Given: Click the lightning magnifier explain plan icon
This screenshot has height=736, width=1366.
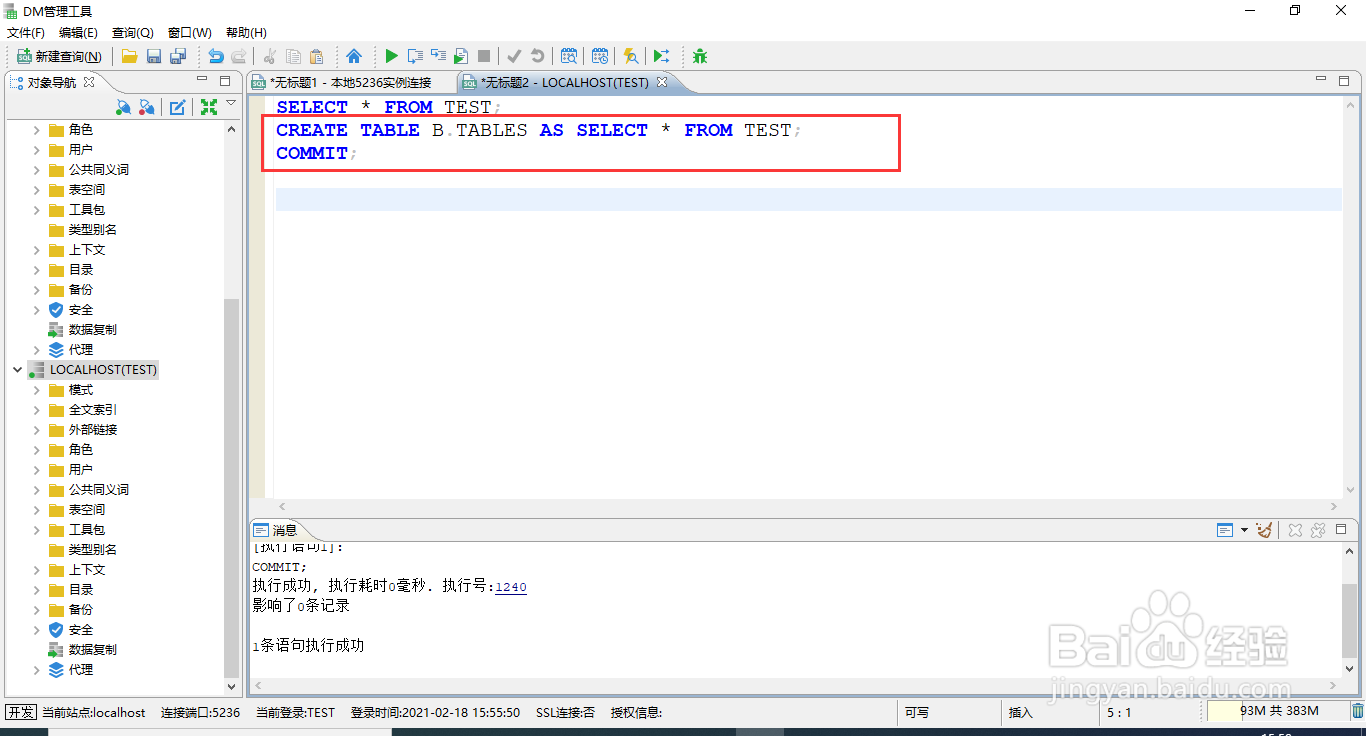Looking at the screenshot, I should 630,57.
